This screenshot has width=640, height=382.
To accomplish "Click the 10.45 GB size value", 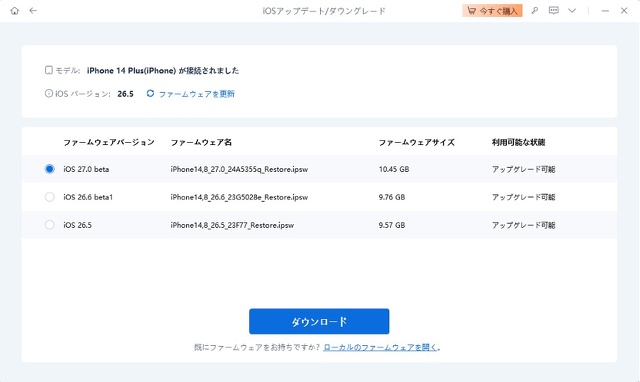I will tap(394, 169).
